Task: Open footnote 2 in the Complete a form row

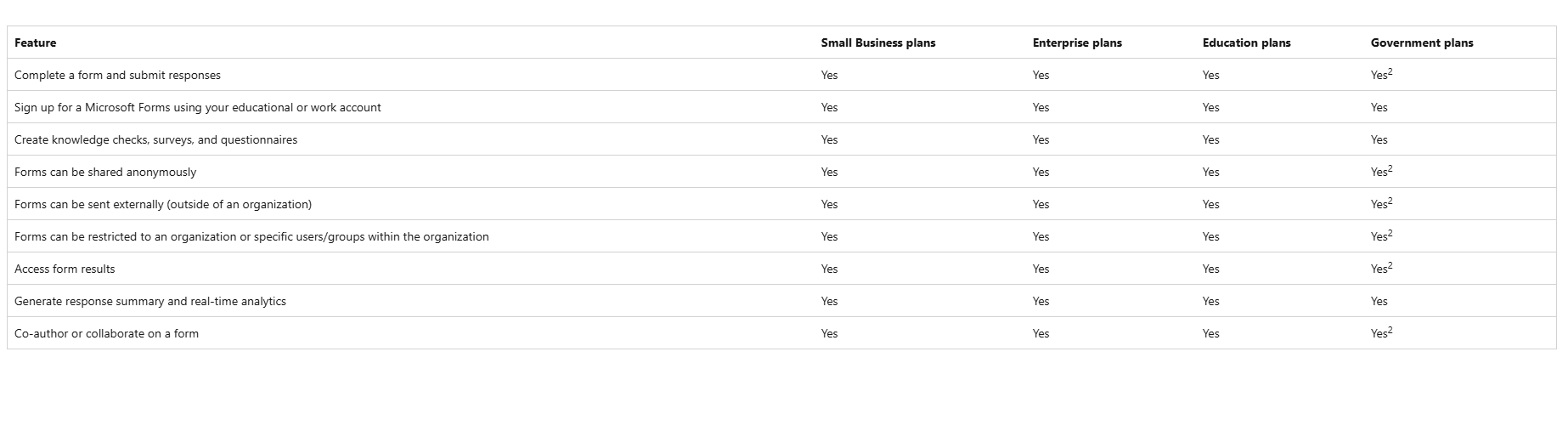Action: point(1390,72)
